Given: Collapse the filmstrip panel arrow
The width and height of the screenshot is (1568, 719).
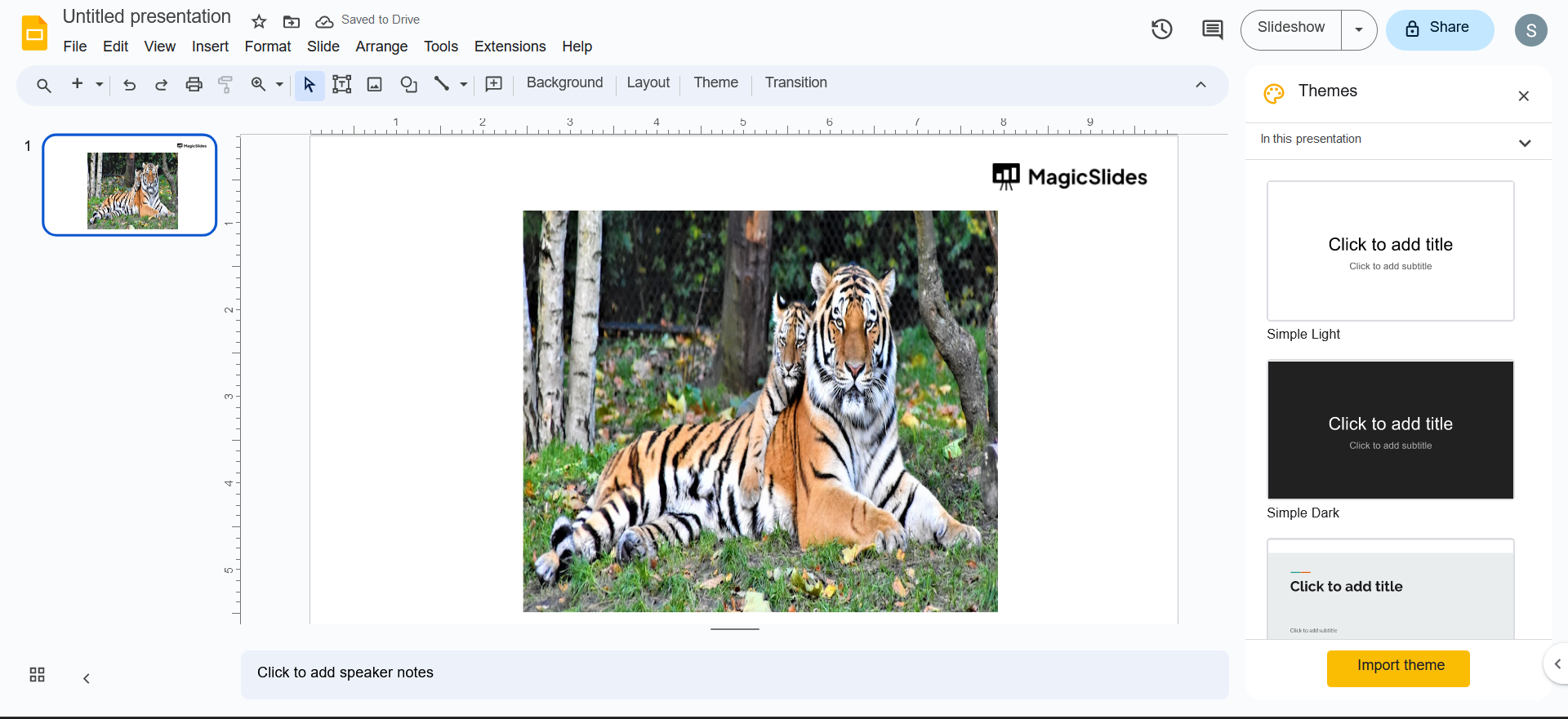Looking at the screenshot, I should pos(87,678).
